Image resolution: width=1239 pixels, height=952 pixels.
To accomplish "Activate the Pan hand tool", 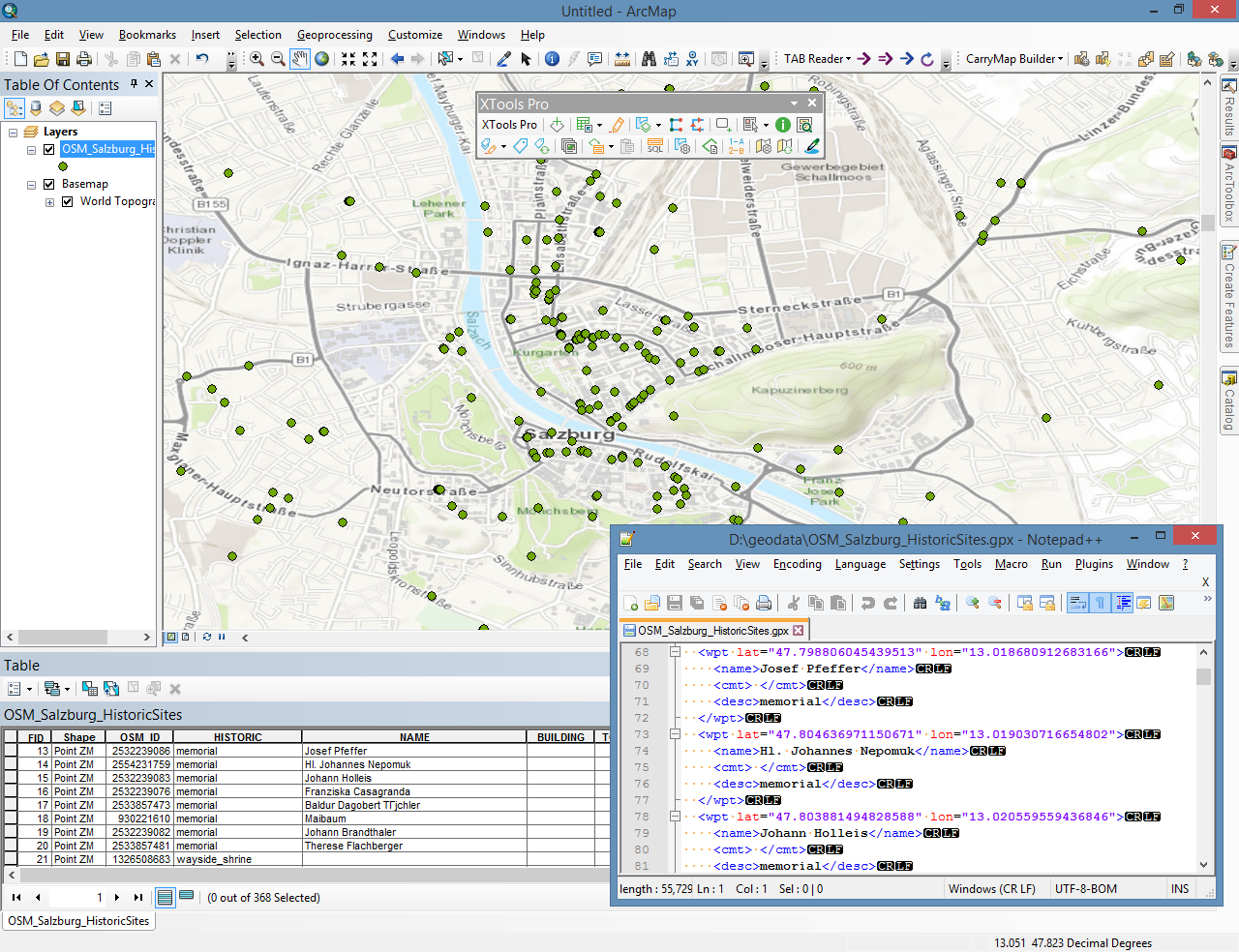I will pos(300,59).
